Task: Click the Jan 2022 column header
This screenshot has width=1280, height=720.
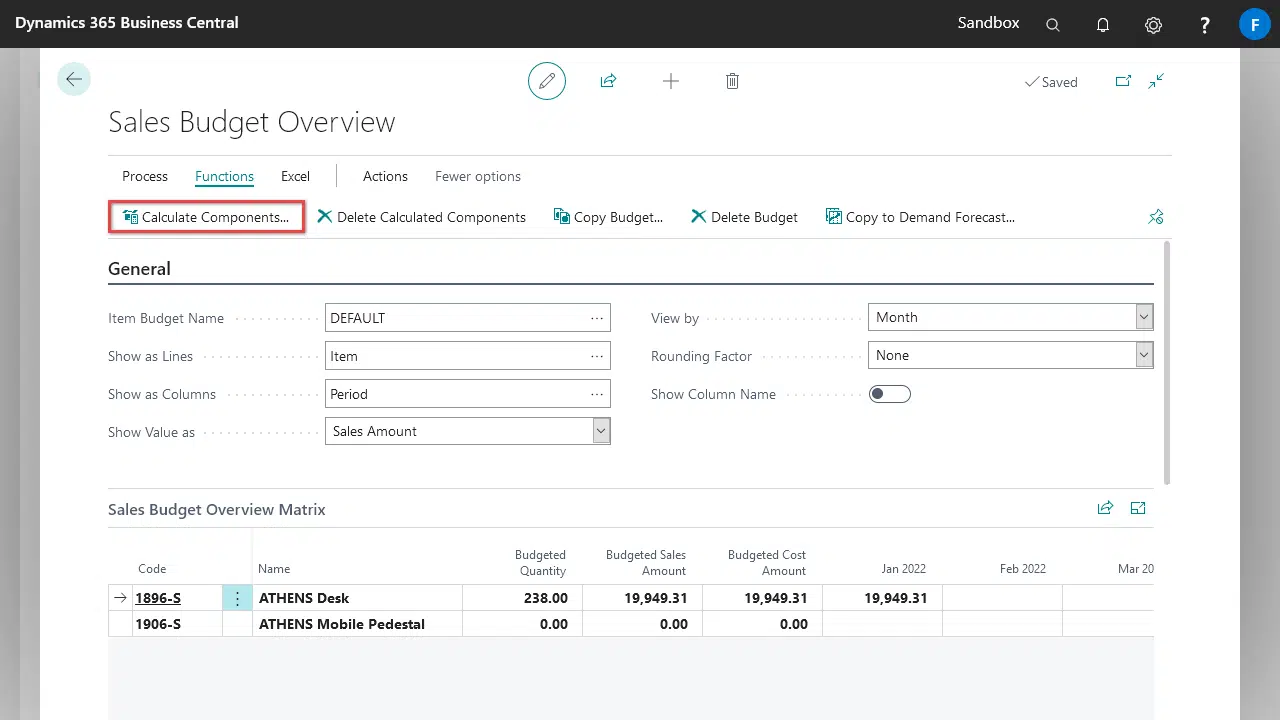Action: 903,568
